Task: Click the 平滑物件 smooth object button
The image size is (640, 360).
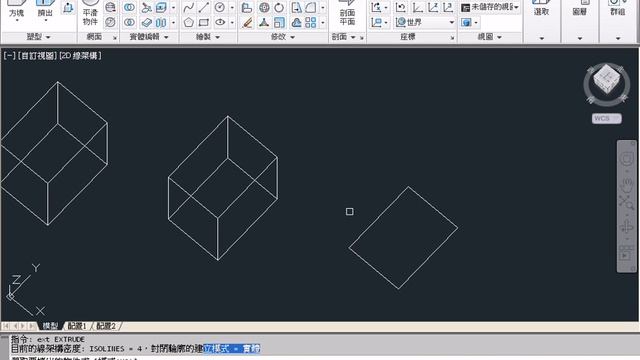Action: tap(90, 12)
